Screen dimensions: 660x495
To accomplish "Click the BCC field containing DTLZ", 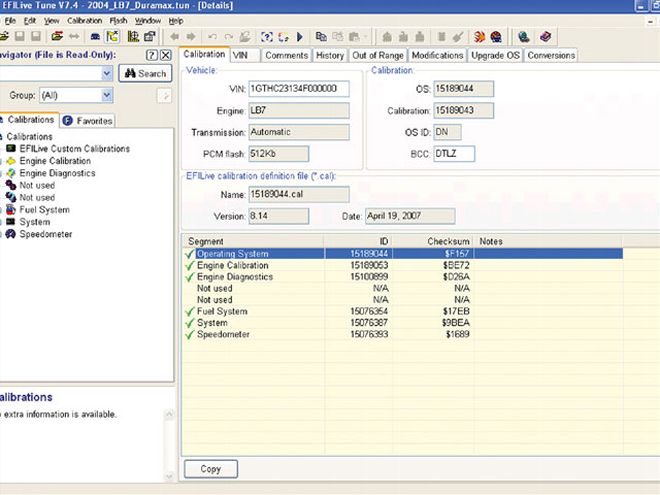I will point(454,154).
